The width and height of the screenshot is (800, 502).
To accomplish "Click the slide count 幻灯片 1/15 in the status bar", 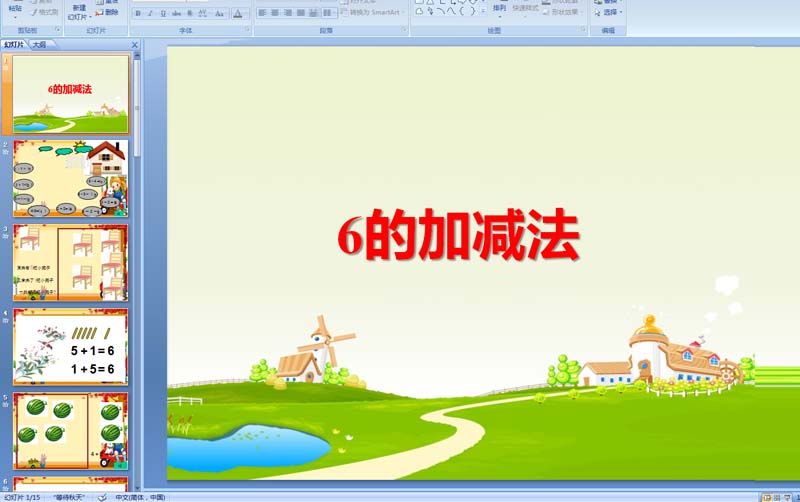I will pyautogui.click(x=22, y=497).
